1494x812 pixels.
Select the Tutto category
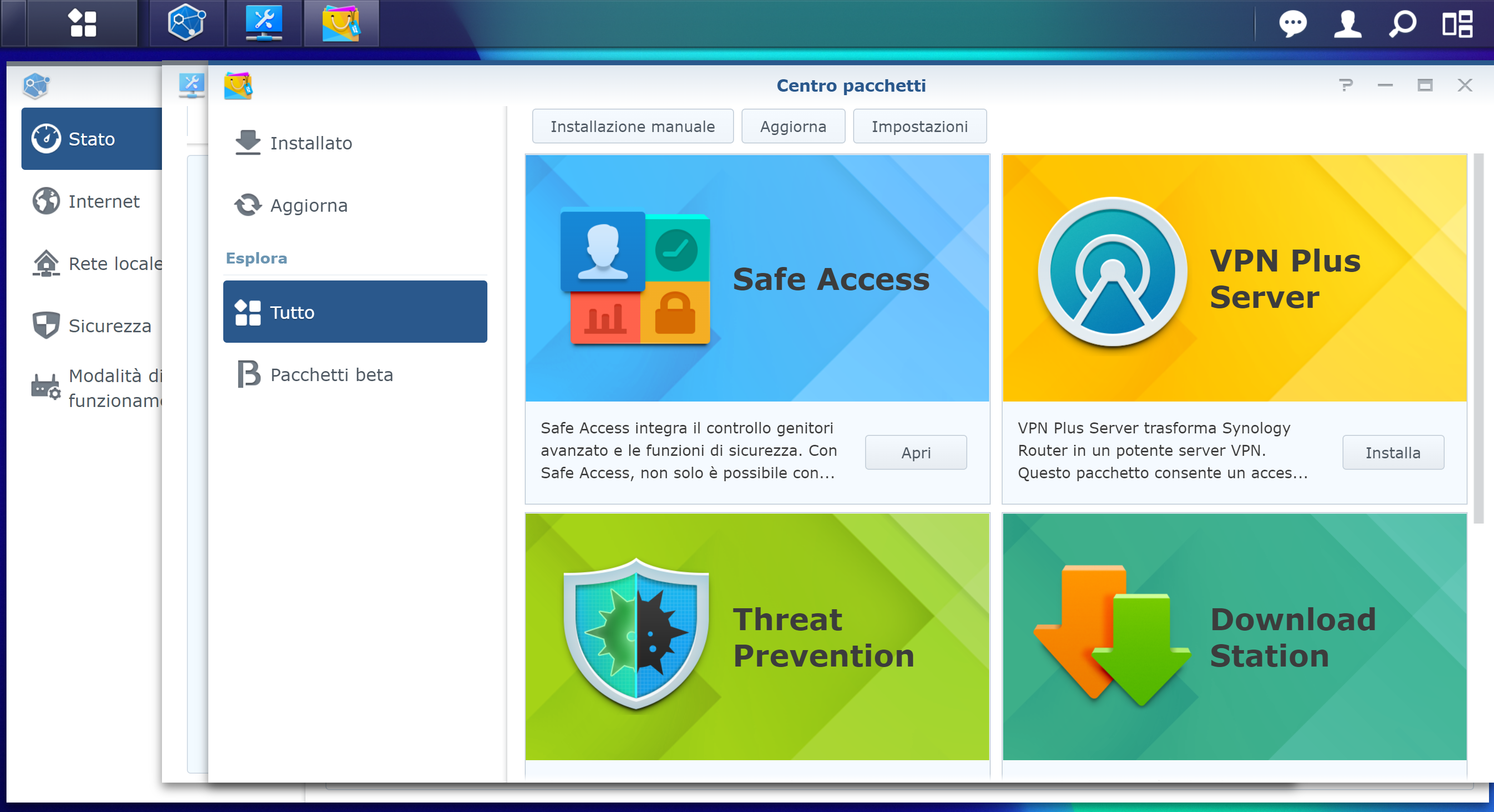click(x=355, y=312)
